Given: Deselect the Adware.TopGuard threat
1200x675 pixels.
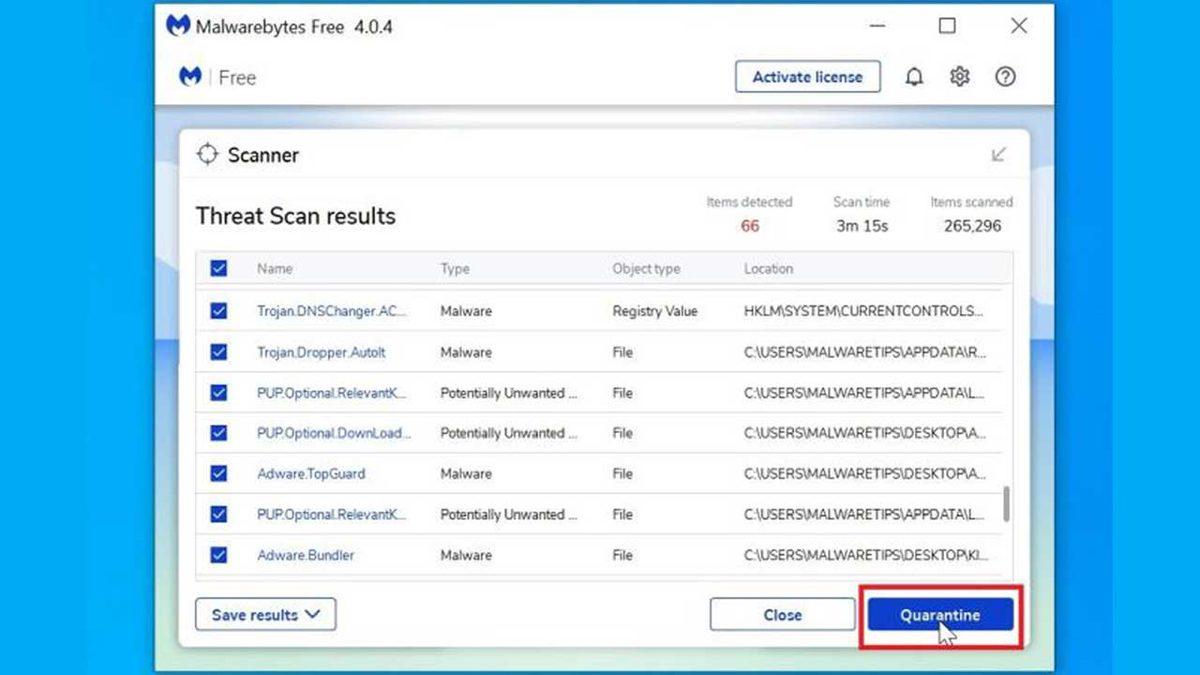Looking at the screenshot, I should 219,473.
